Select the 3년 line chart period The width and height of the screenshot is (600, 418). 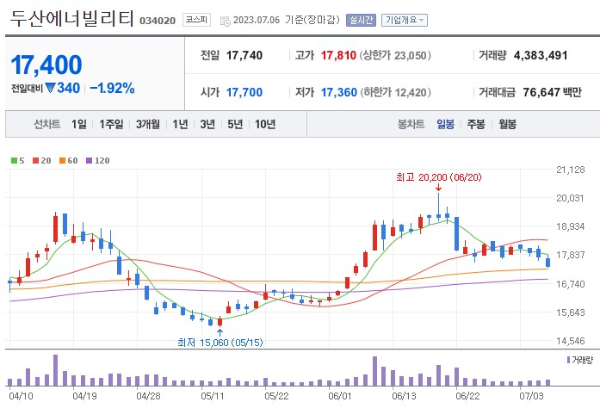click(208, 124)
